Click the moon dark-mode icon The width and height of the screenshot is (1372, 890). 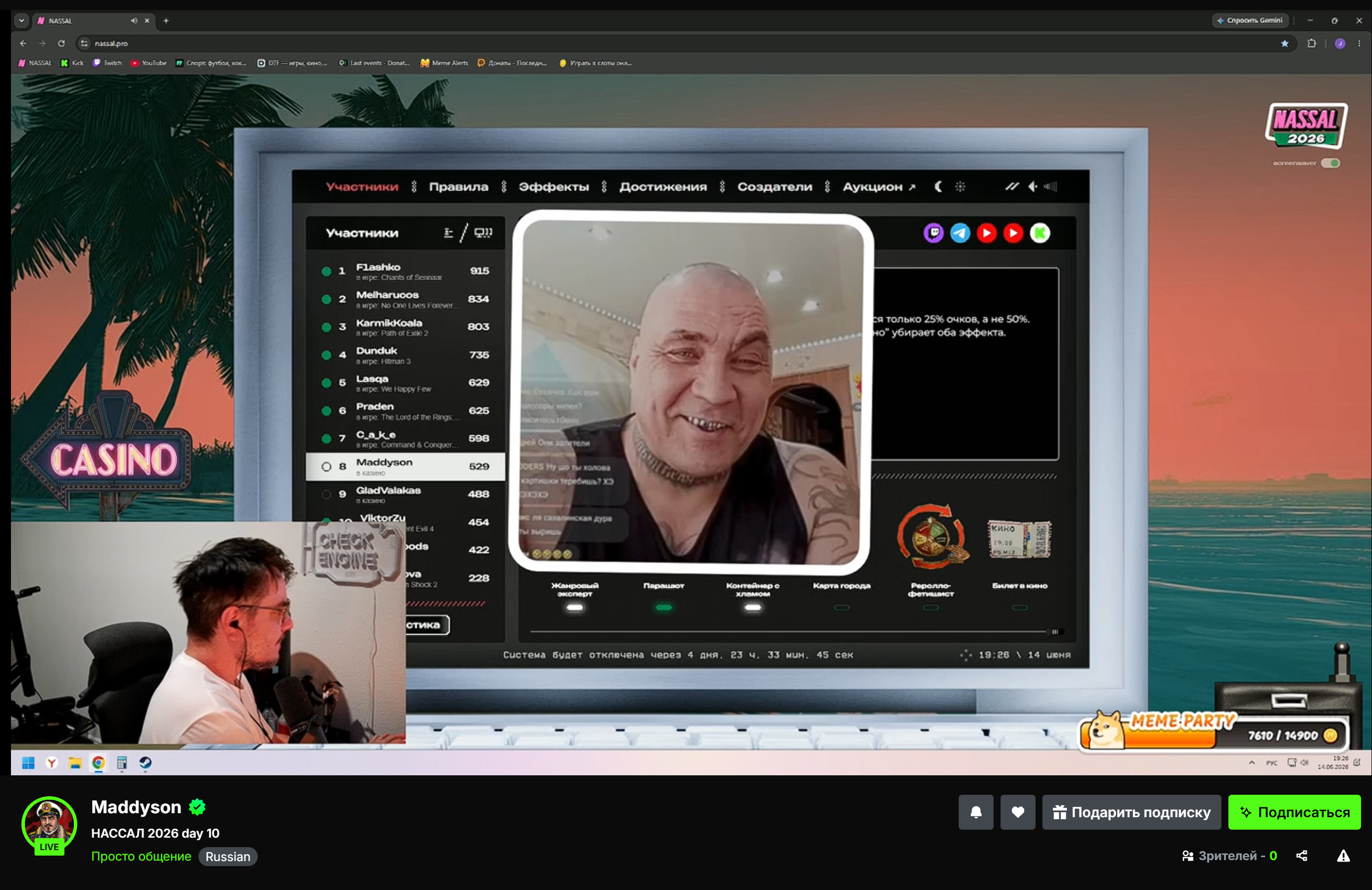point(938,186)
